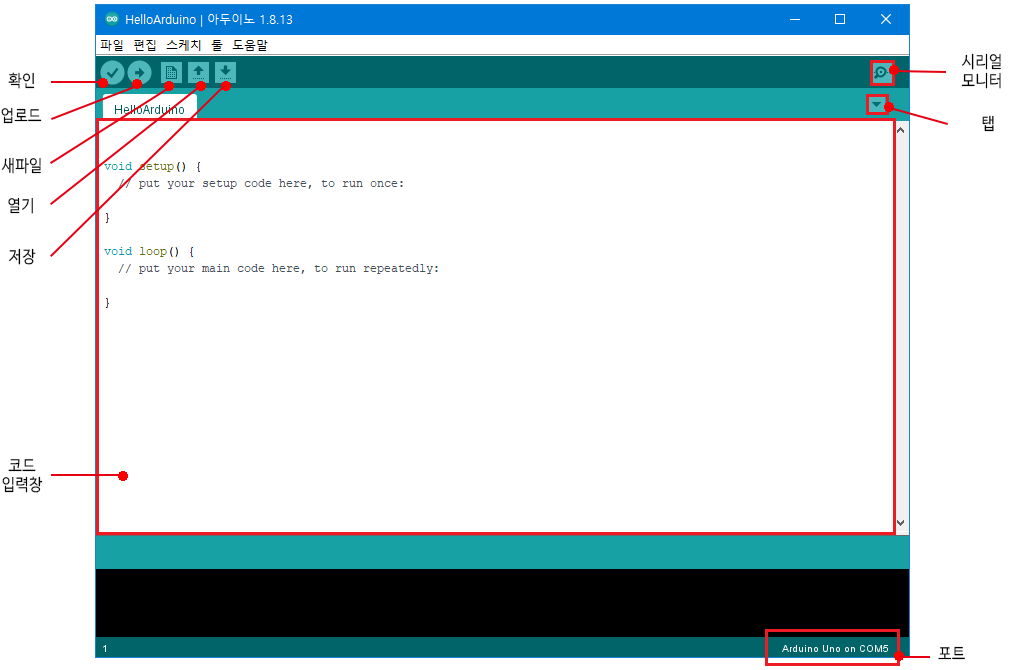Click the 'void setup() {' code line
Screen dimensions: 1012x670
153,167
